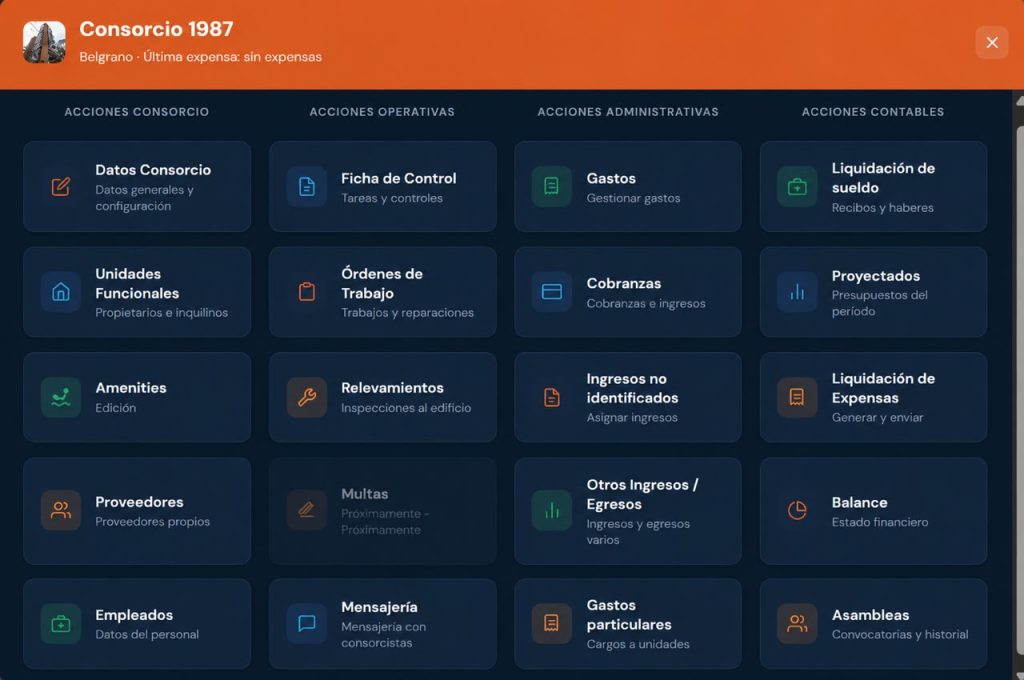The height and width of the screenshot is (680, 1024).
Task: Click the briefcase icon on Liquidación de sueldo
Action: tap(797, 187)
